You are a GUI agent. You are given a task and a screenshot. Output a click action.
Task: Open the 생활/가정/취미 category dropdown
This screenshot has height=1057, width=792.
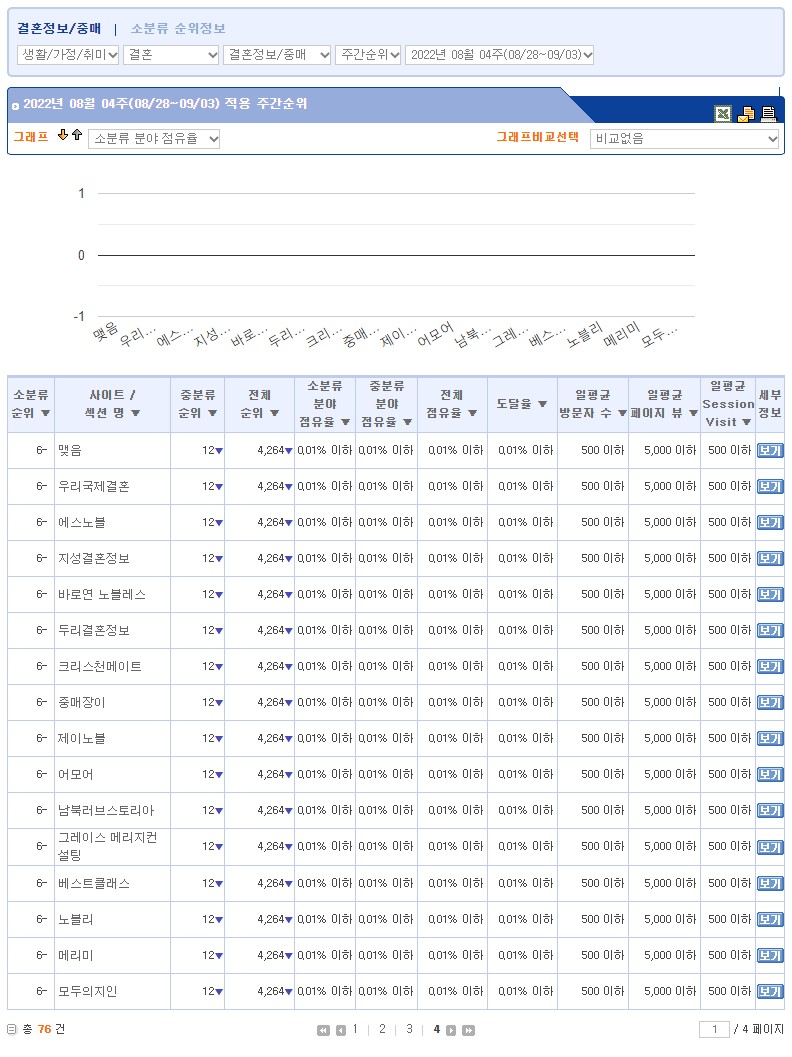coord(68,55)
